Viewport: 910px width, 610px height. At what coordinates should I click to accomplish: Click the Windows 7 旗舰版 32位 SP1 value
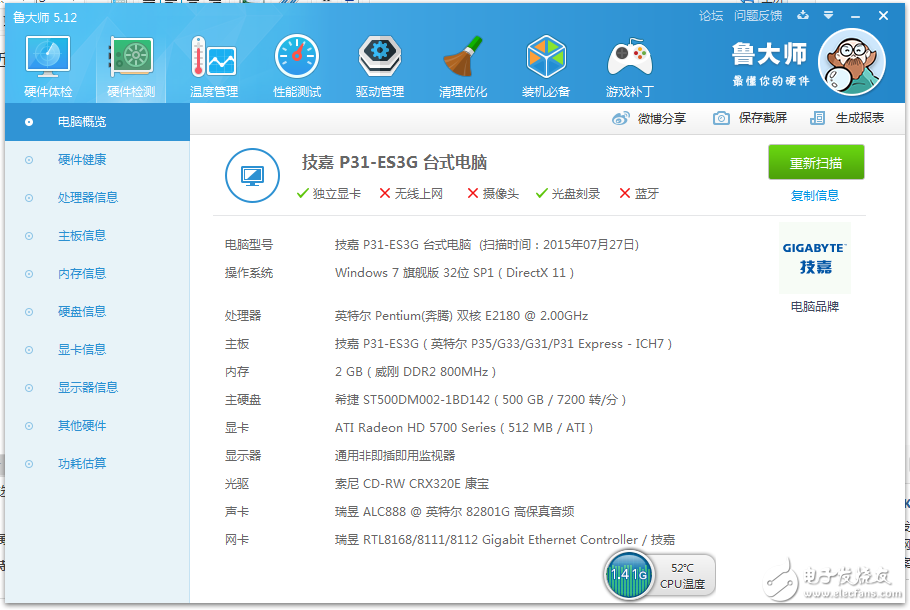click(x=454, y=273)
